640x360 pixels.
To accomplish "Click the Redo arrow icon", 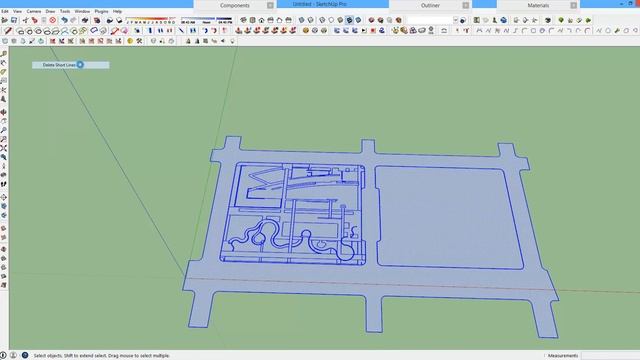I will pyautogui.click(x=73, y=20).
